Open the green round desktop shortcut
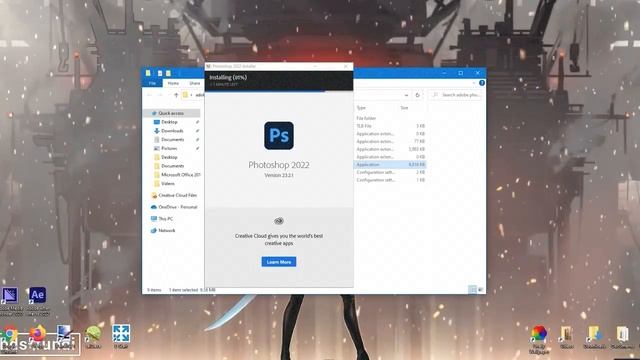Image resolution: width=640 pixels, height=360 pixels. 93,337
